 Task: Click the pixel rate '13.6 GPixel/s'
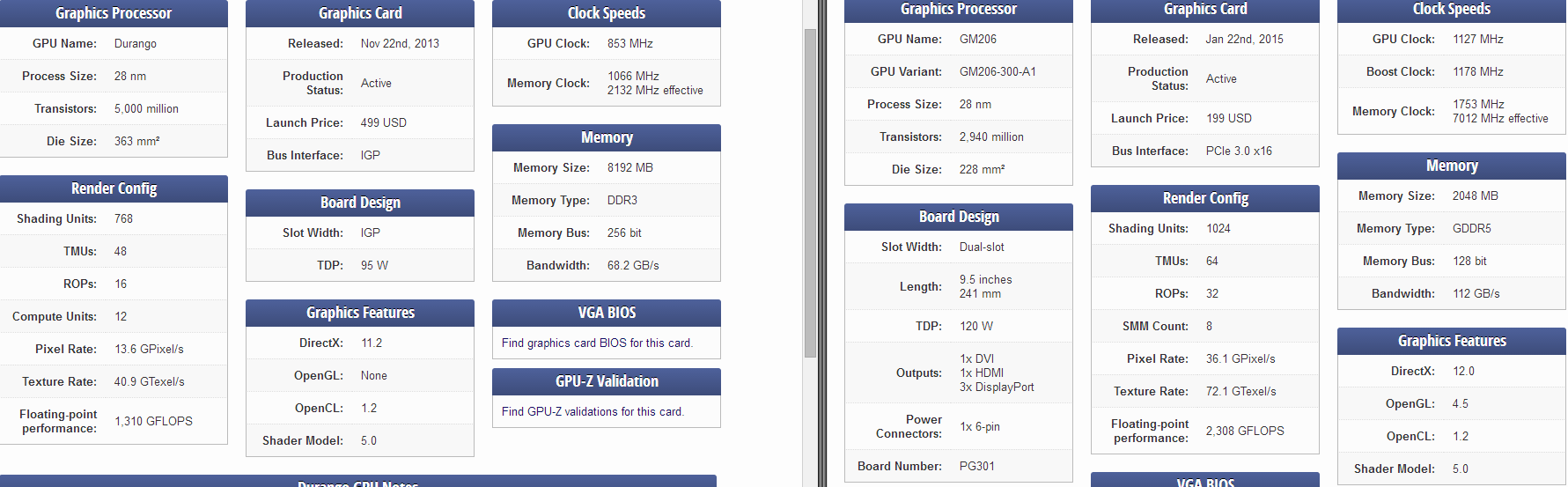(149, 349)
